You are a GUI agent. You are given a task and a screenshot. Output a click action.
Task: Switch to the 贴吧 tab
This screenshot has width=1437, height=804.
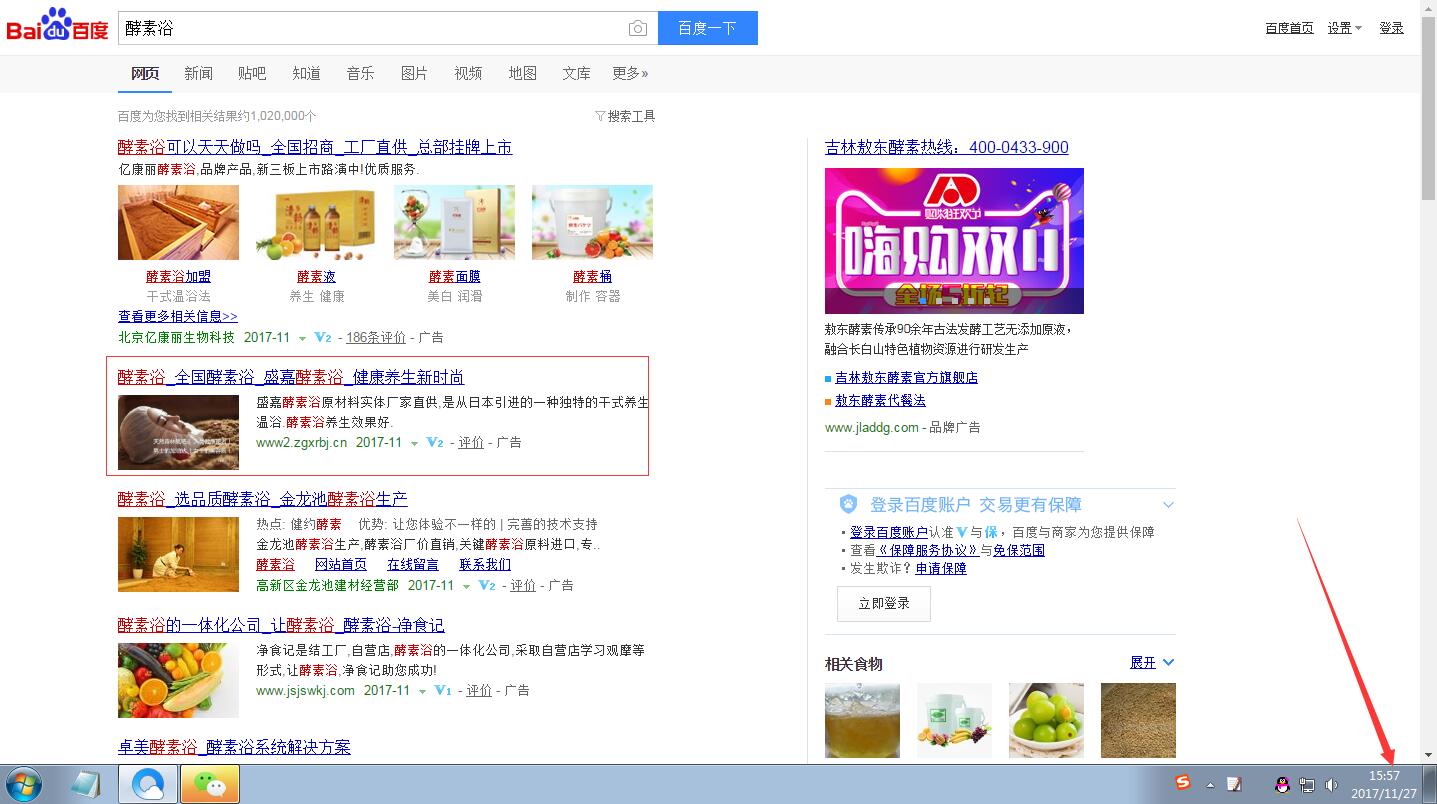(x=252, y=73)
